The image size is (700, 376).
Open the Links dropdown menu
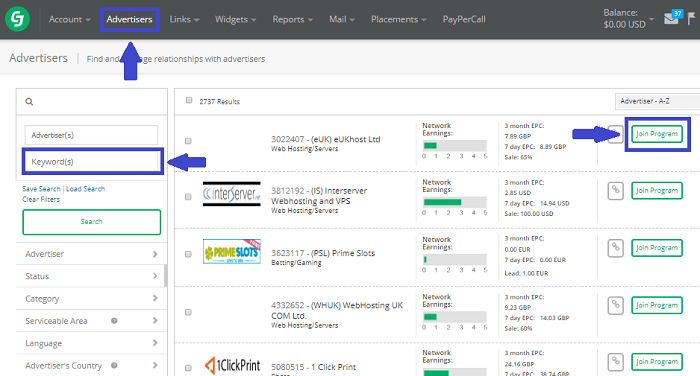tap(184, 19)
